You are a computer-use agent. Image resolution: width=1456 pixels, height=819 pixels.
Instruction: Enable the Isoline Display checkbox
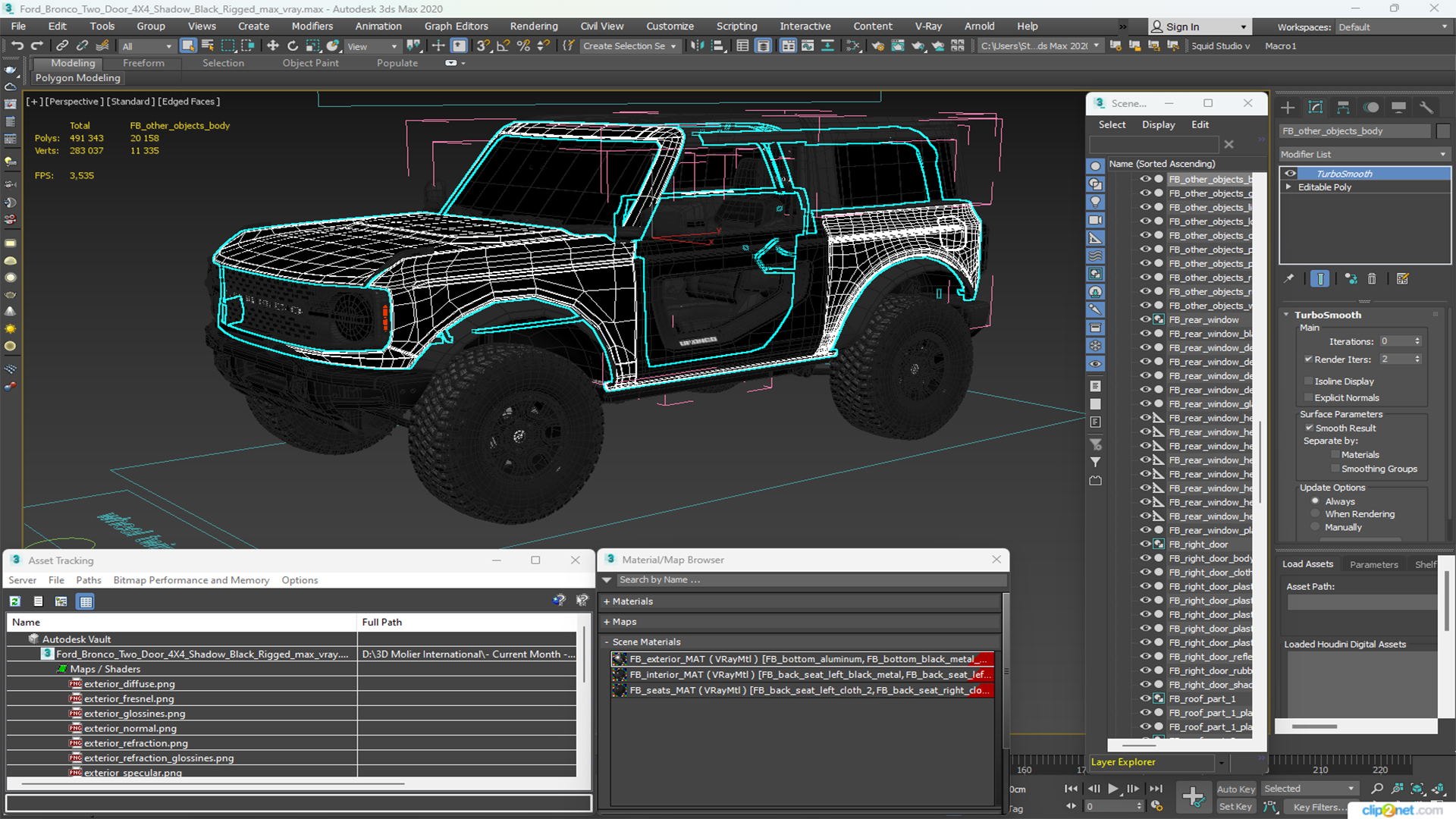(1308, 381)
